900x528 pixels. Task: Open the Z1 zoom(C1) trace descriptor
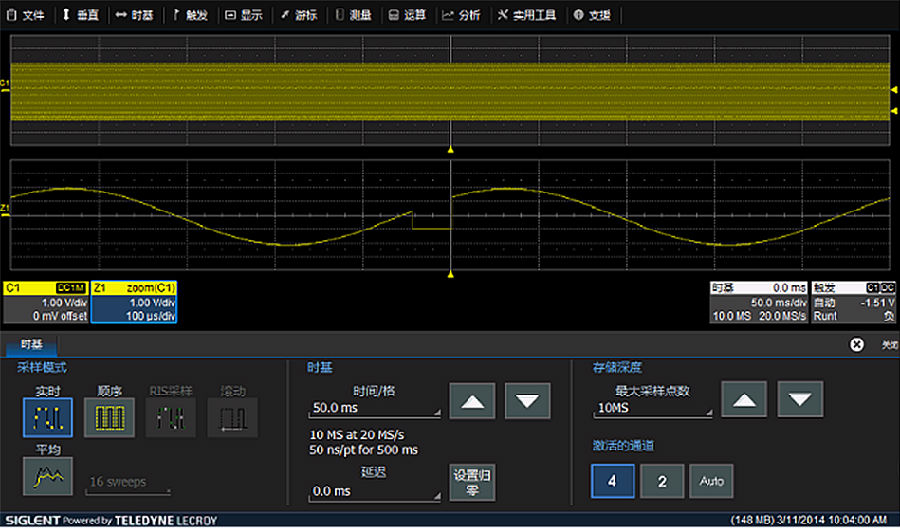click(x=134, y=302)
